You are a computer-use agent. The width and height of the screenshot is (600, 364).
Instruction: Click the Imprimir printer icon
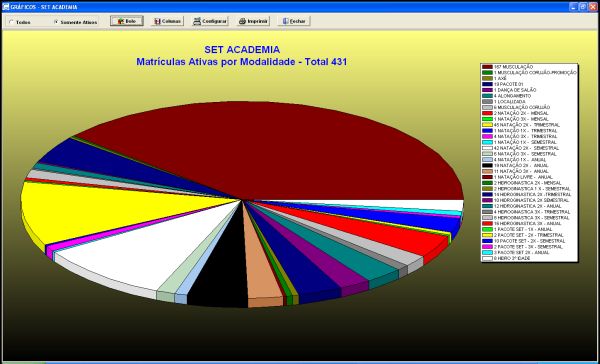(242, 21)
